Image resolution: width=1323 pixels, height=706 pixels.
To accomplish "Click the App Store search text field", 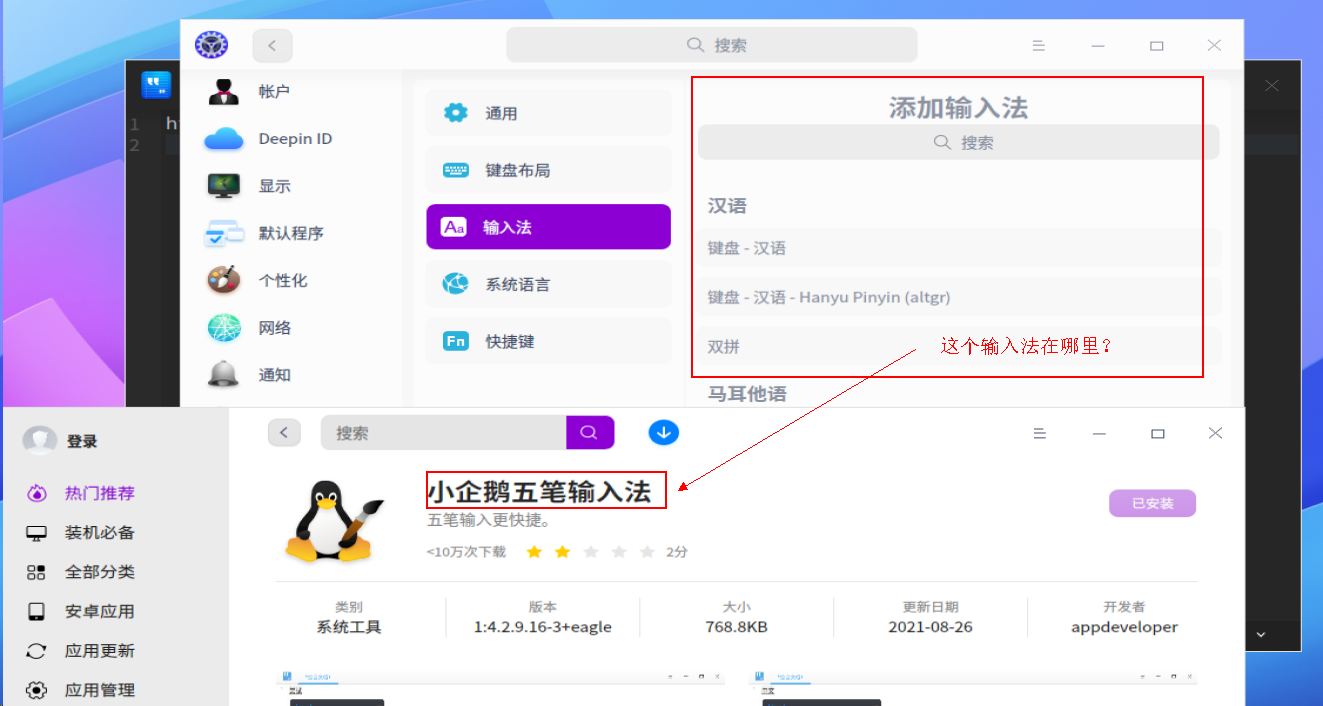I will (x=444, y=433).
